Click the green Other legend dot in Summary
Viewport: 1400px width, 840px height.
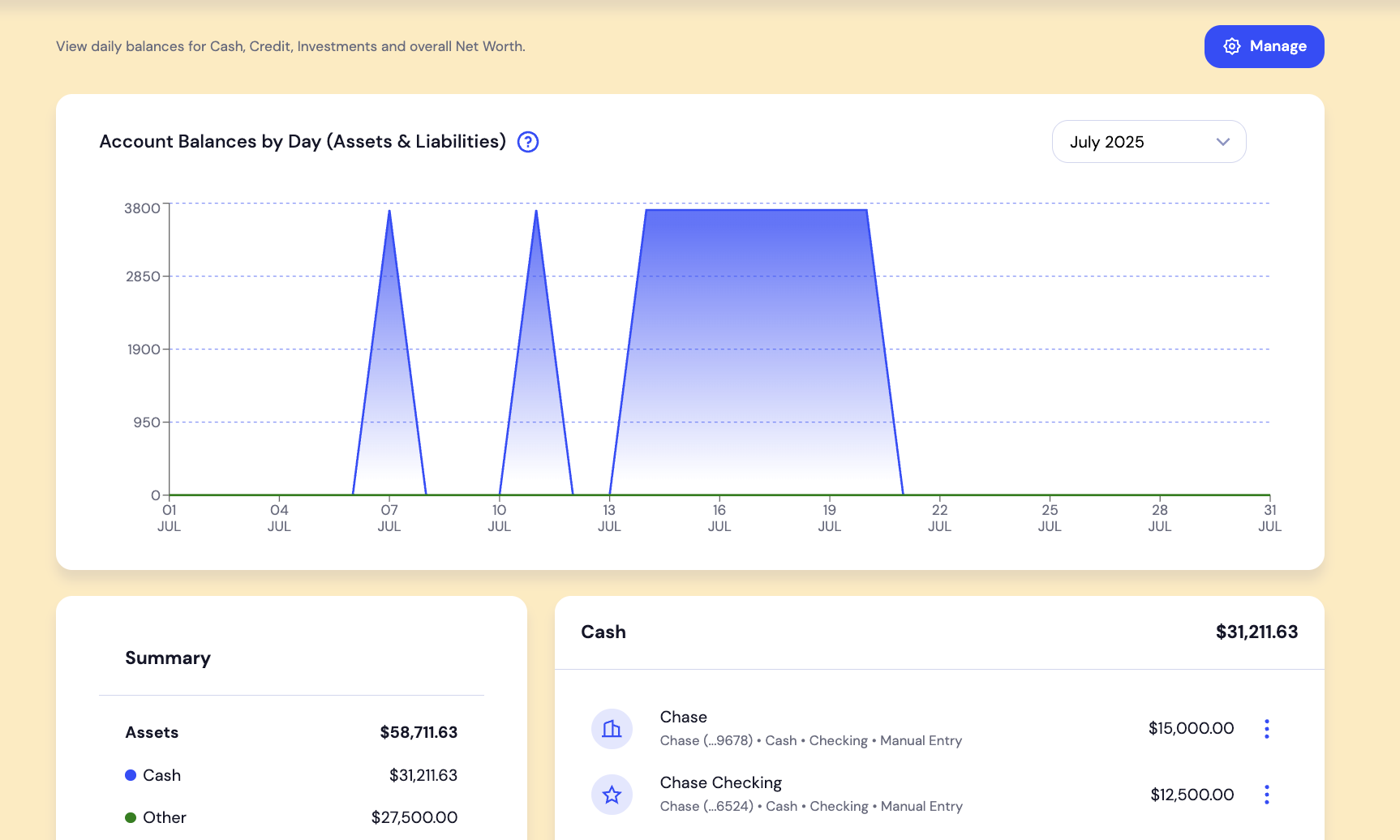click(131, 817)
